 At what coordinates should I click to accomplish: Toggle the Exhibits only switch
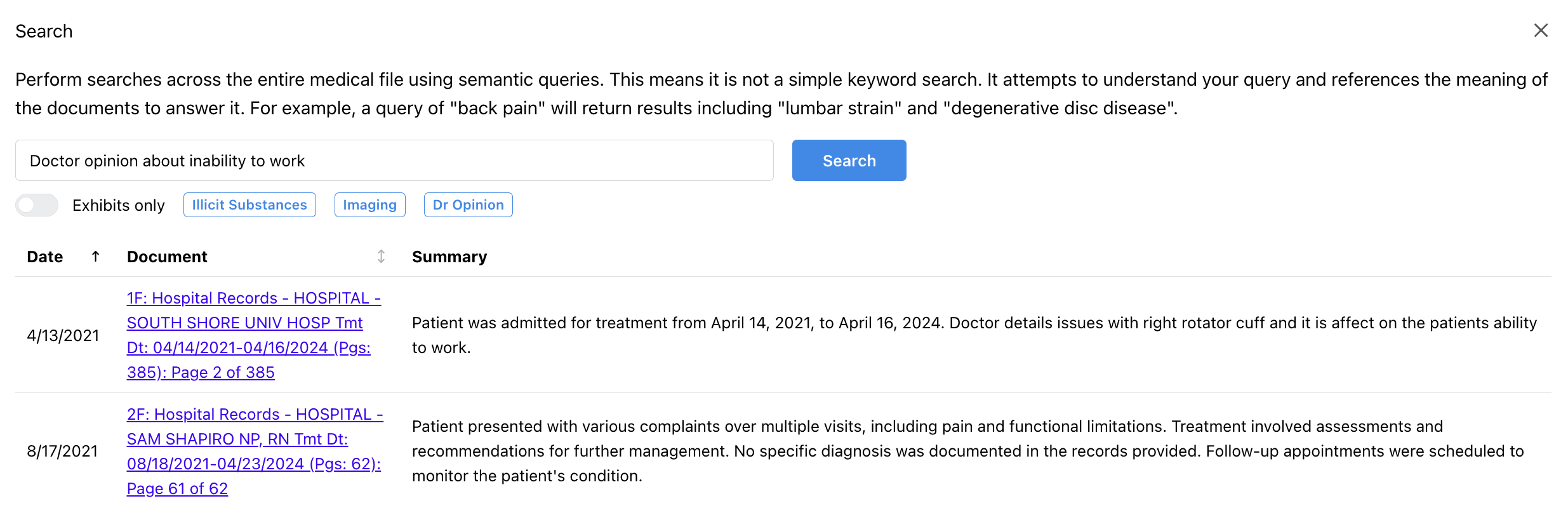click(36, 205)
